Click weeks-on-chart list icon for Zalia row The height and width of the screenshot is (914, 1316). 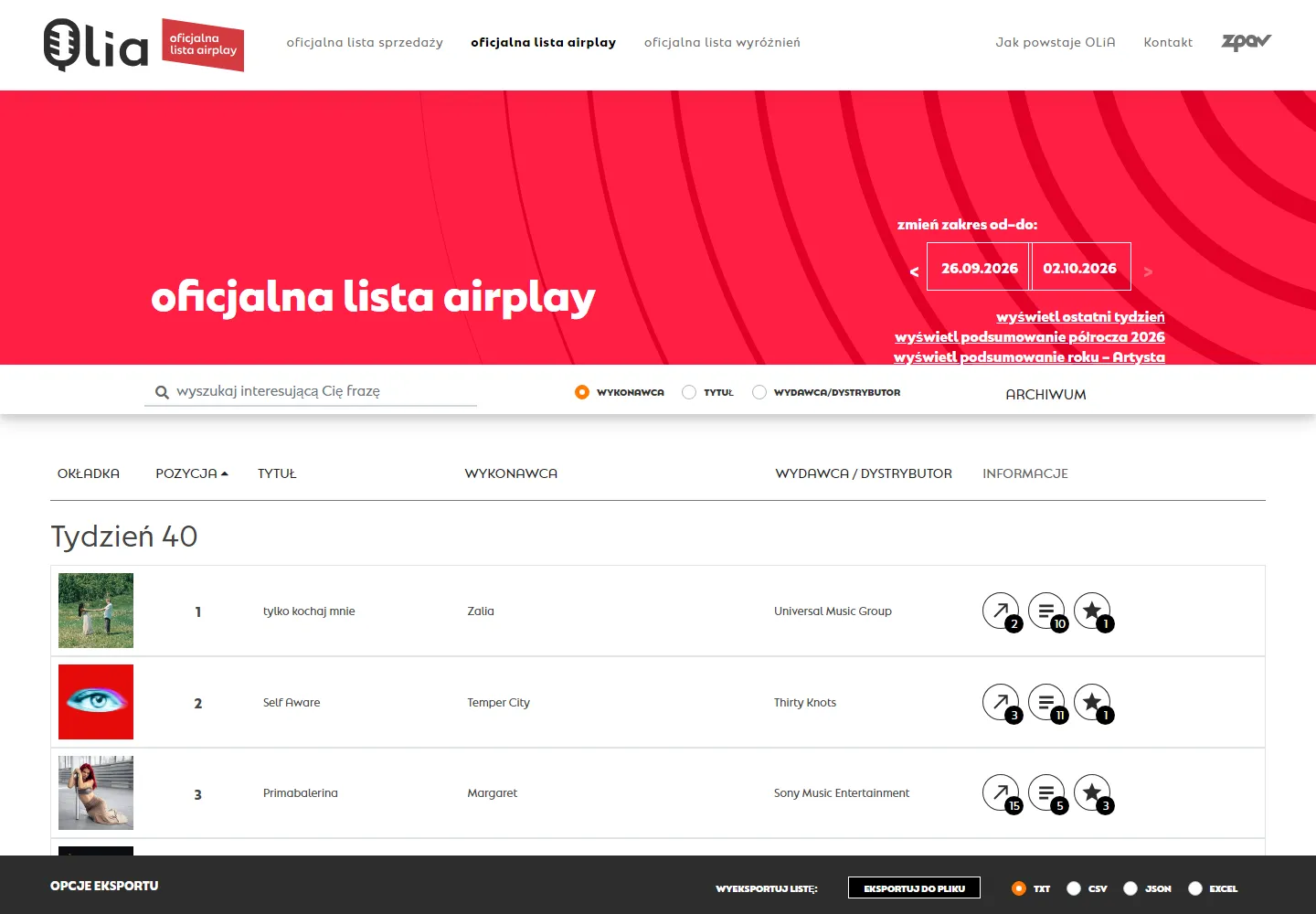coord(1046,611)
